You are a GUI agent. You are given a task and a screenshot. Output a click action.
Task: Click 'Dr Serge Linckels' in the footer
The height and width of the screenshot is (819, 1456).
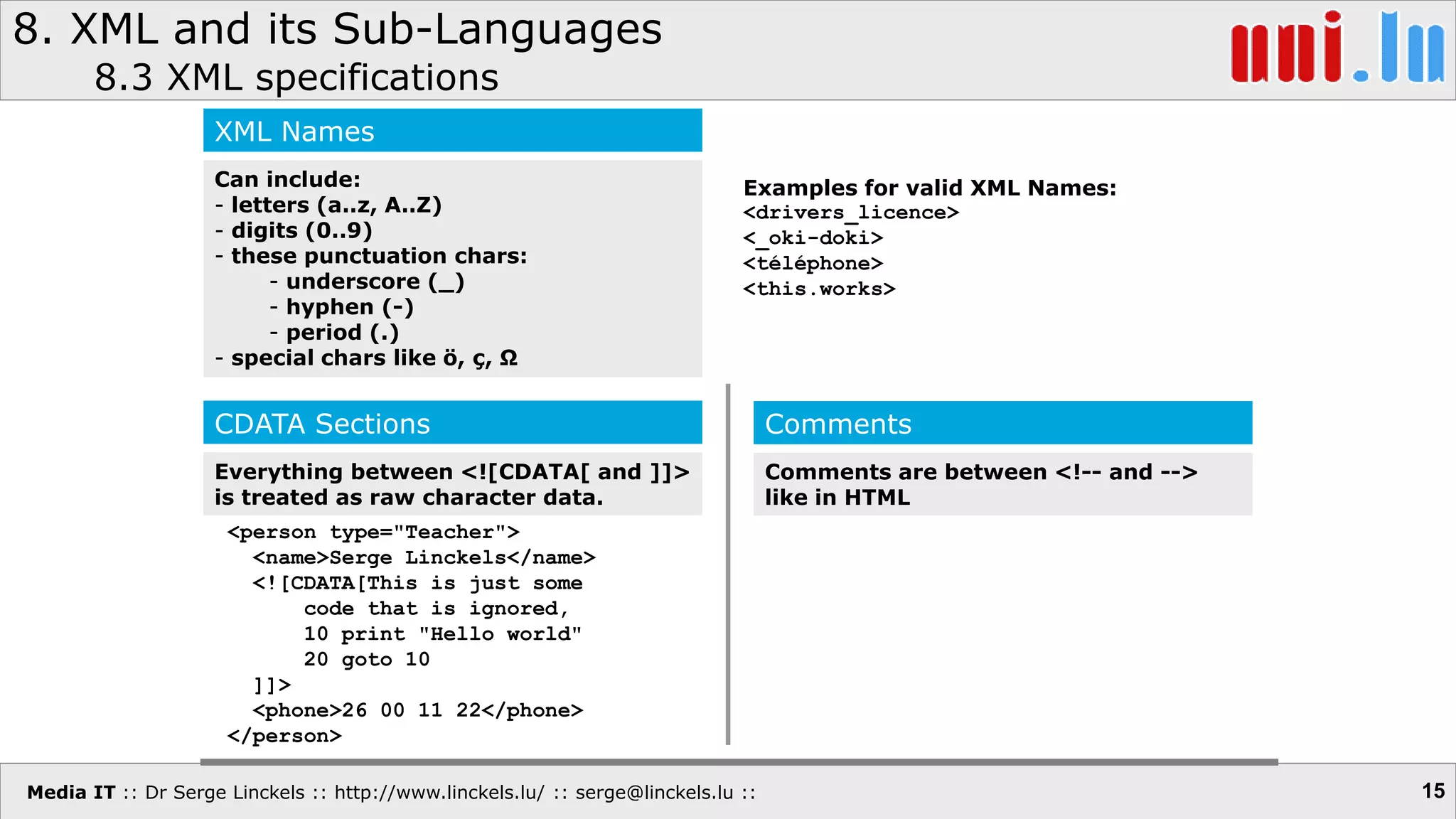225,792
